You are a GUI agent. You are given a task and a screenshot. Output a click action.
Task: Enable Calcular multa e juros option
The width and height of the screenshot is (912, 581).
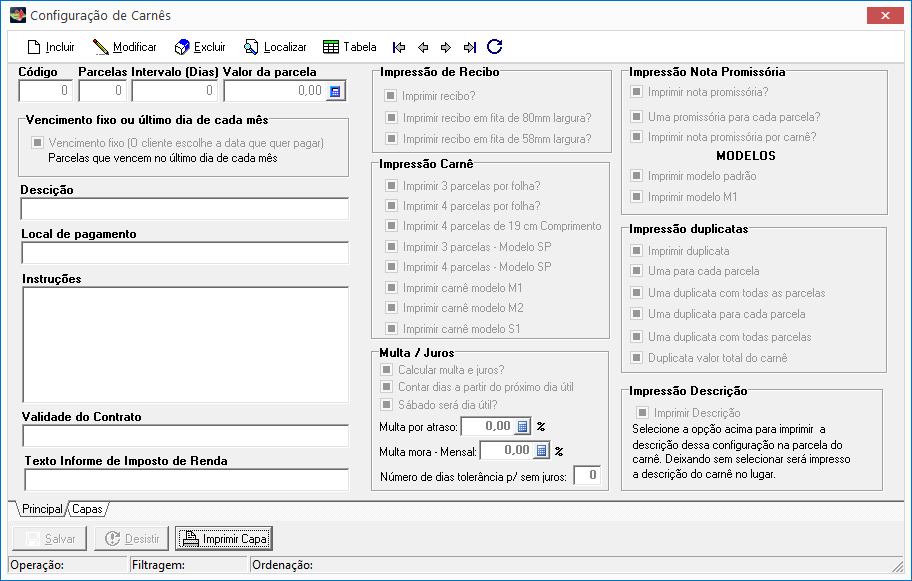point(387,370)
